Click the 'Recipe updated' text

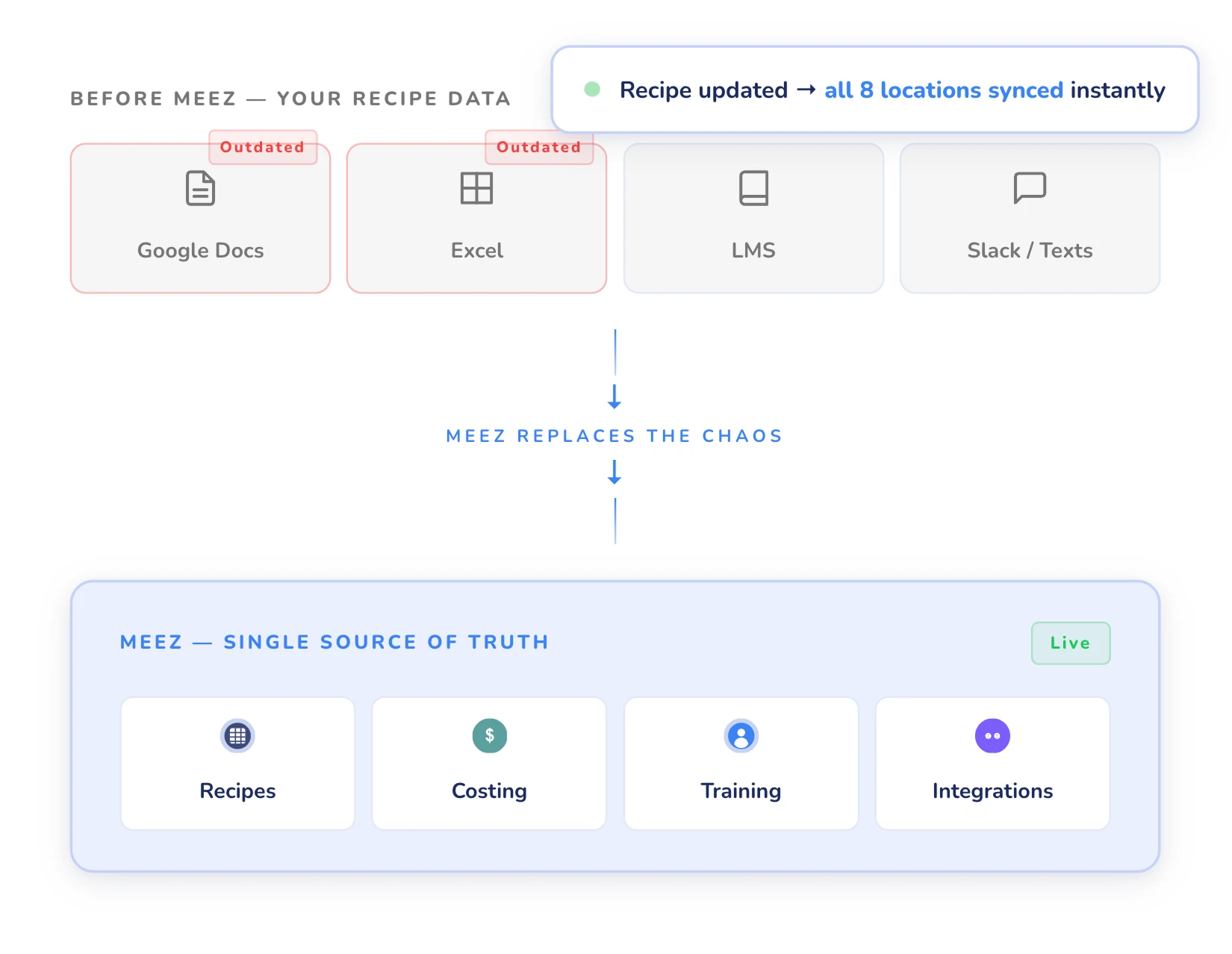click(703, 90)
